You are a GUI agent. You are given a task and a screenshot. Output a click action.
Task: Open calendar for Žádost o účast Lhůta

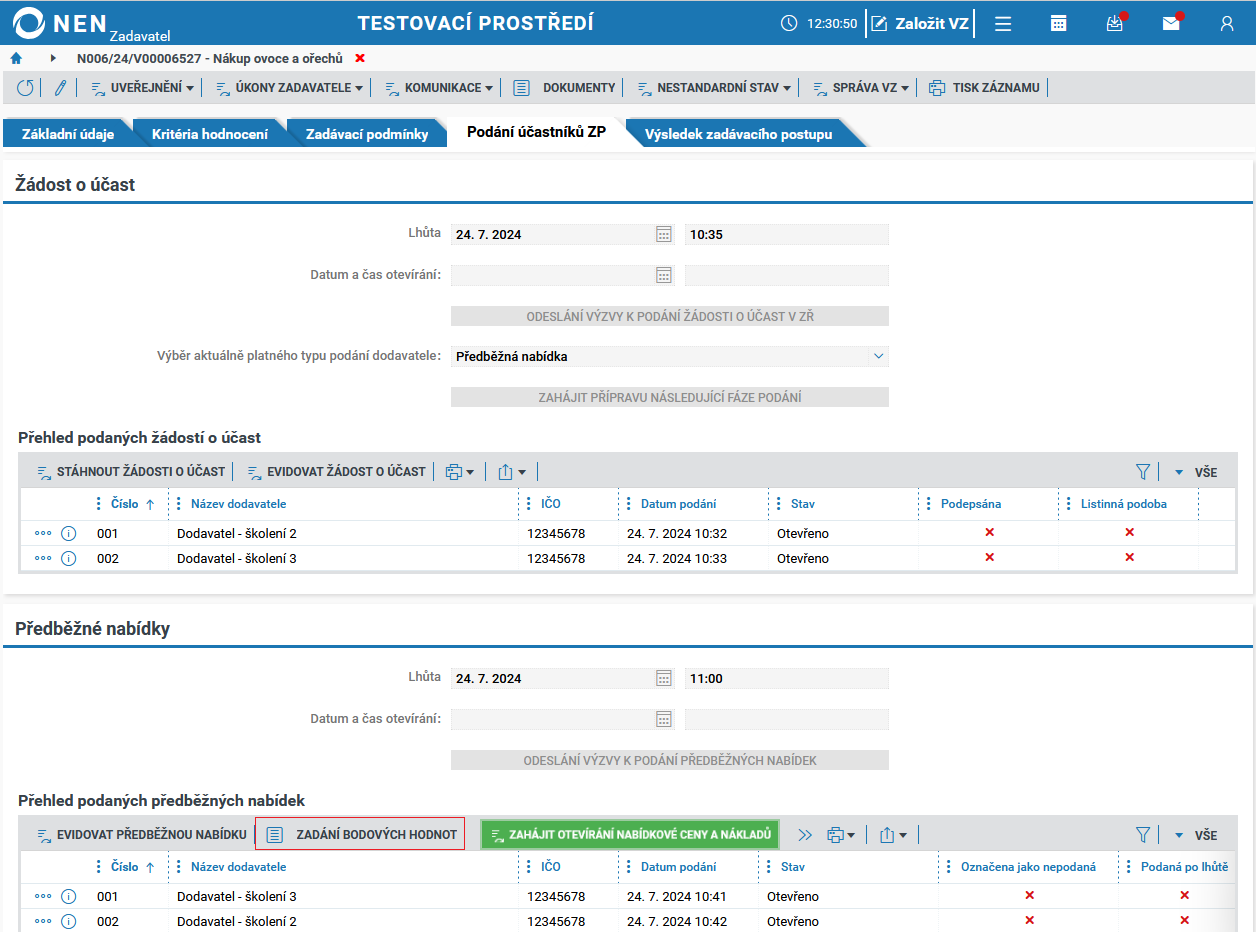pos(664,234)
